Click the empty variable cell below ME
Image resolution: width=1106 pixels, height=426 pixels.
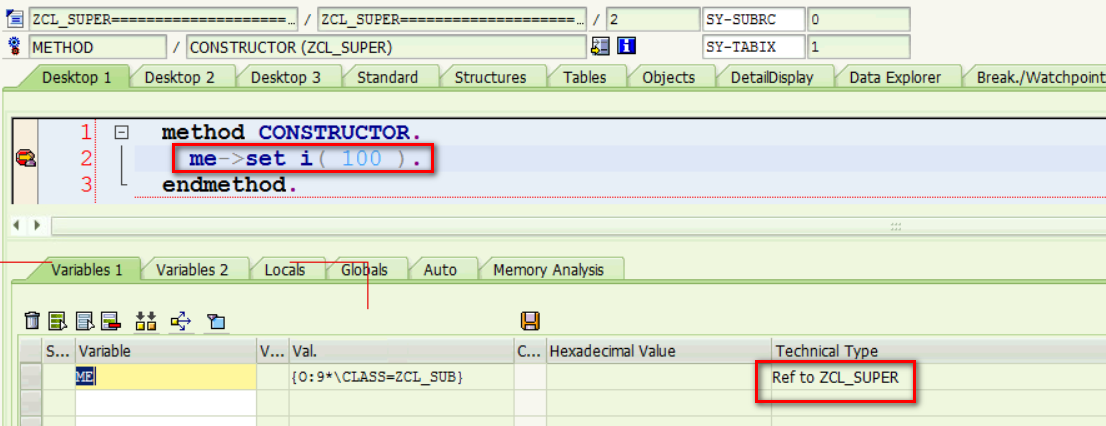click(166, 403)
